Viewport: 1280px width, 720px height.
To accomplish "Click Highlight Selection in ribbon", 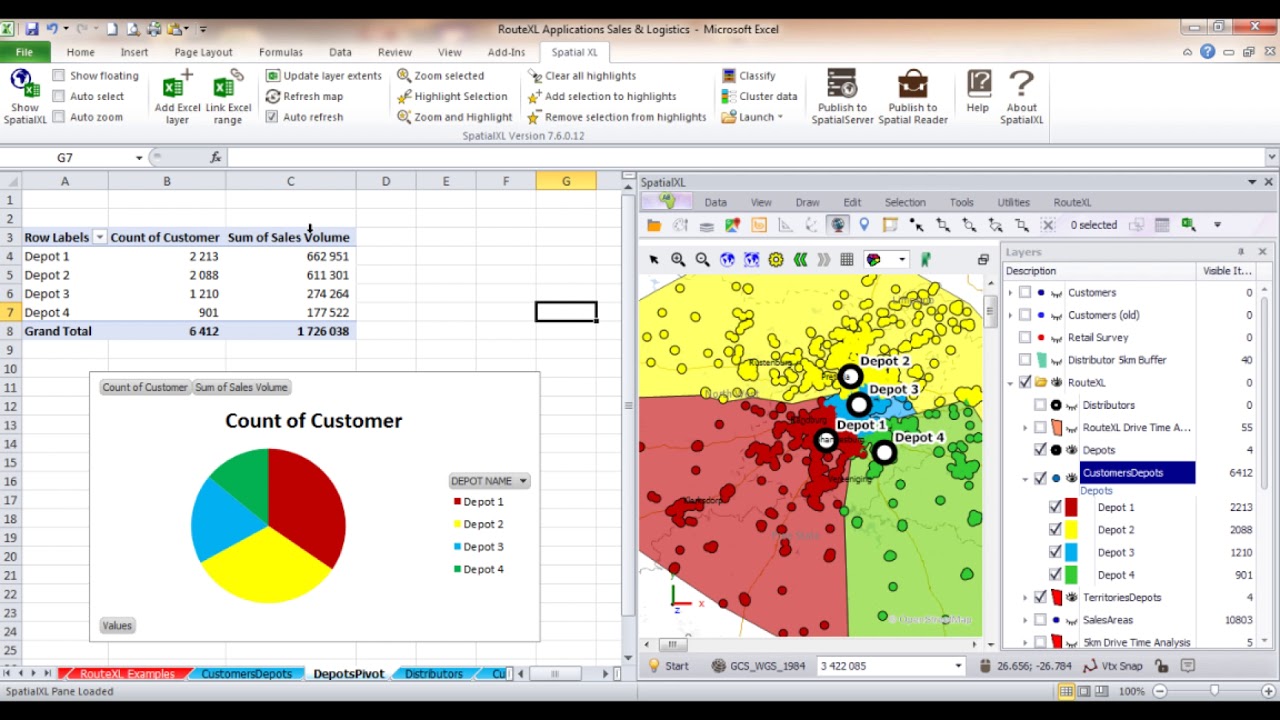I will (452, 96).
